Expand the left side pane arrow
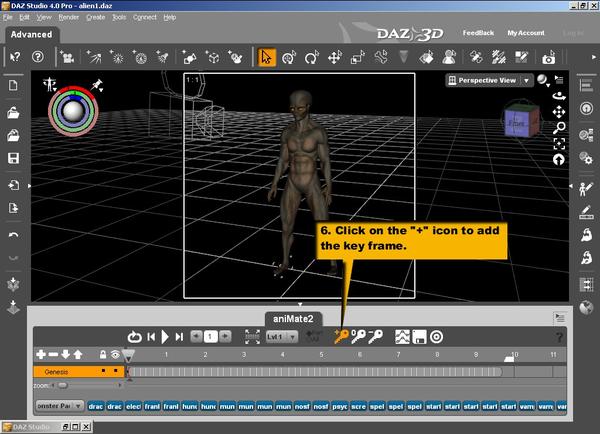This screenshot has width=600, height=434. tap(29, 186)
